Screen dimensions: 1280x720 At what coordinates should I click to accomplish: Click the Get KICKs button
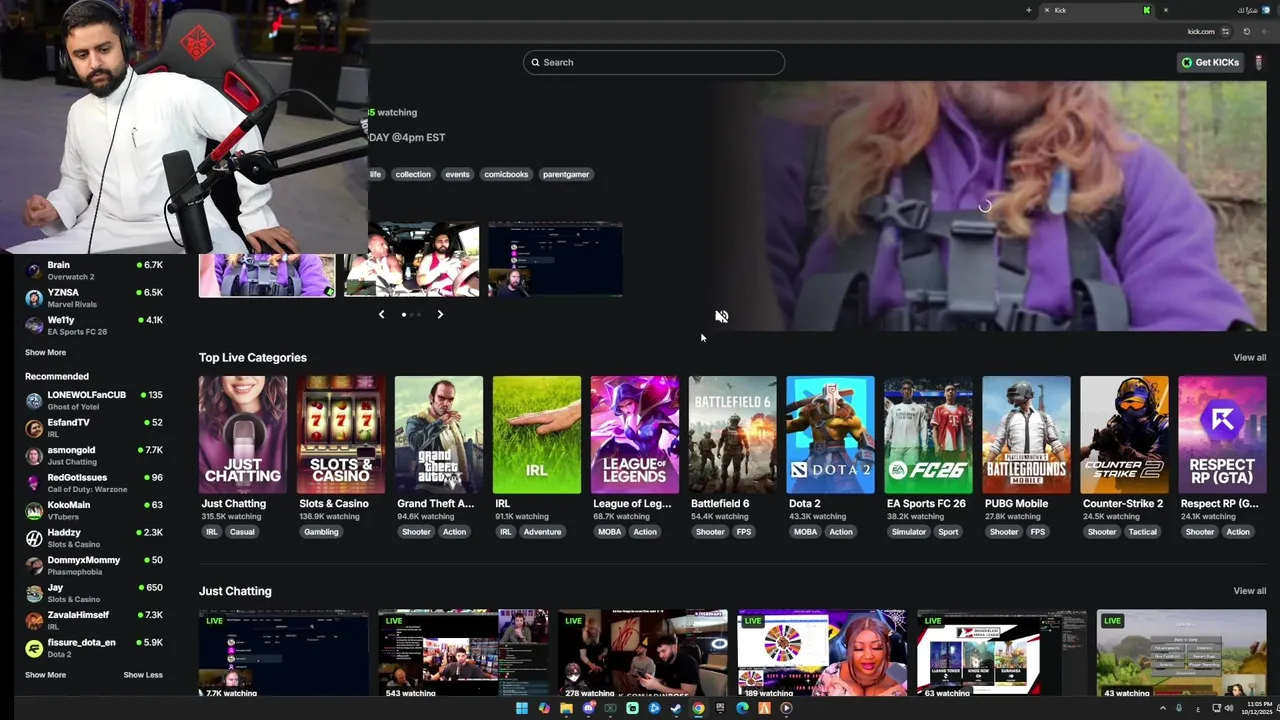pyautogui.click(x=1210, y=62)
